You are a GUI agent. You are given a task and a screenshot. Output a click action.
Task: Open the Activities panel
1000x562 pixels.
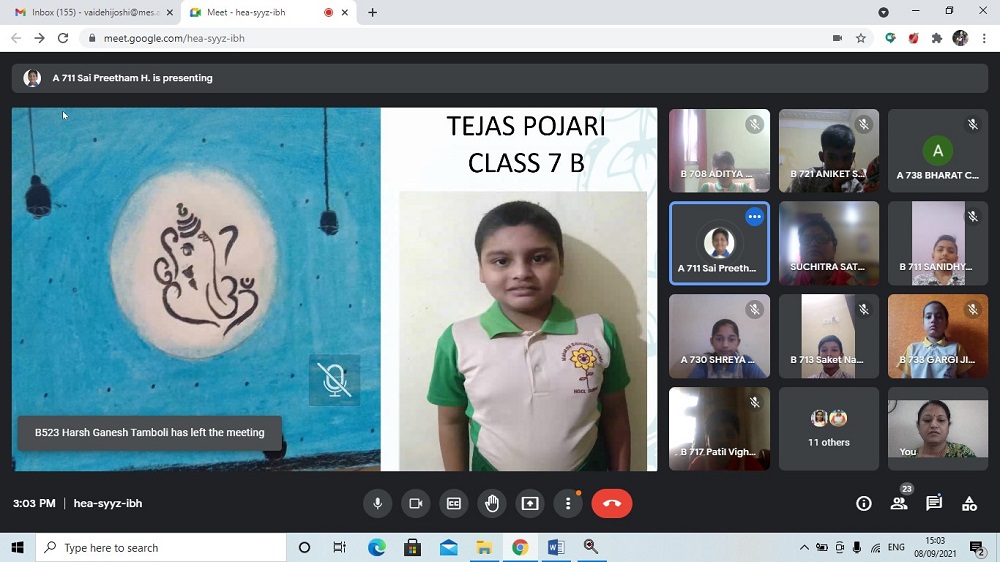pyautogui.click(x=969, y=504)
